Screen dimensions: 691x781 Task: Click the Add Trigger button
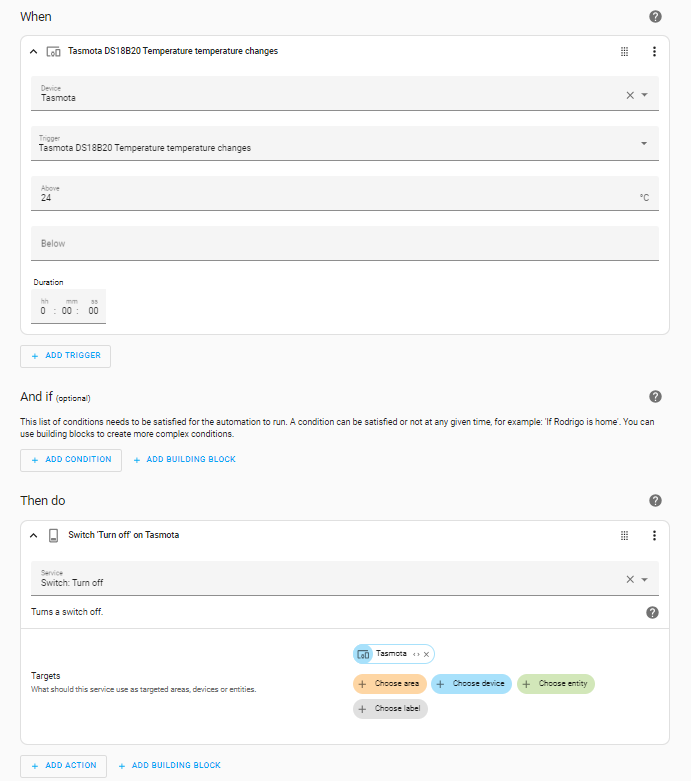66,356
